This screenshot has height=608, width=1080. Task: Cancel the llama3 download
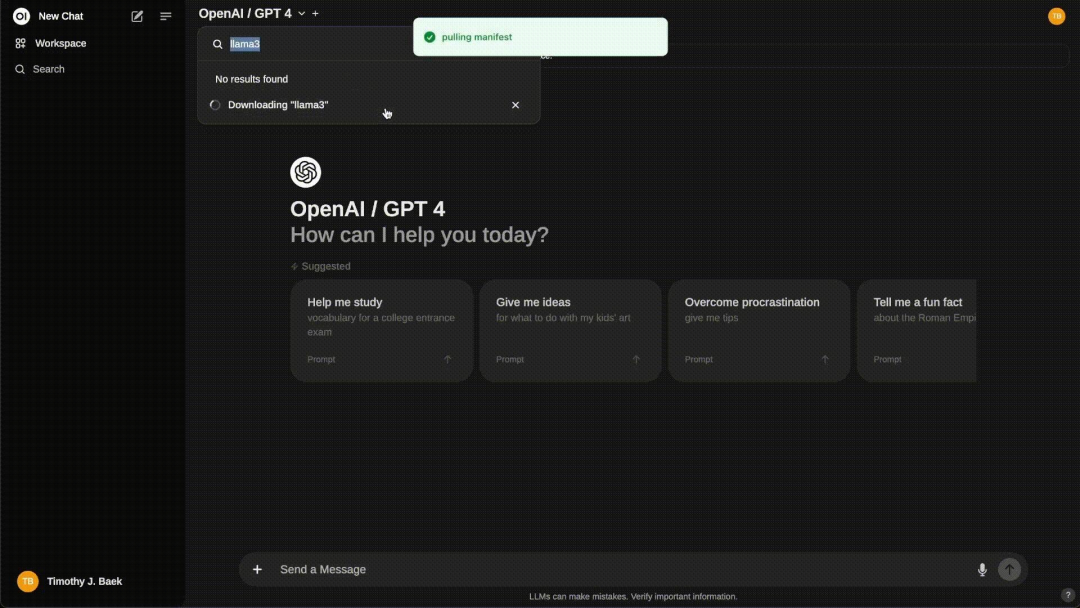(515, 105)
